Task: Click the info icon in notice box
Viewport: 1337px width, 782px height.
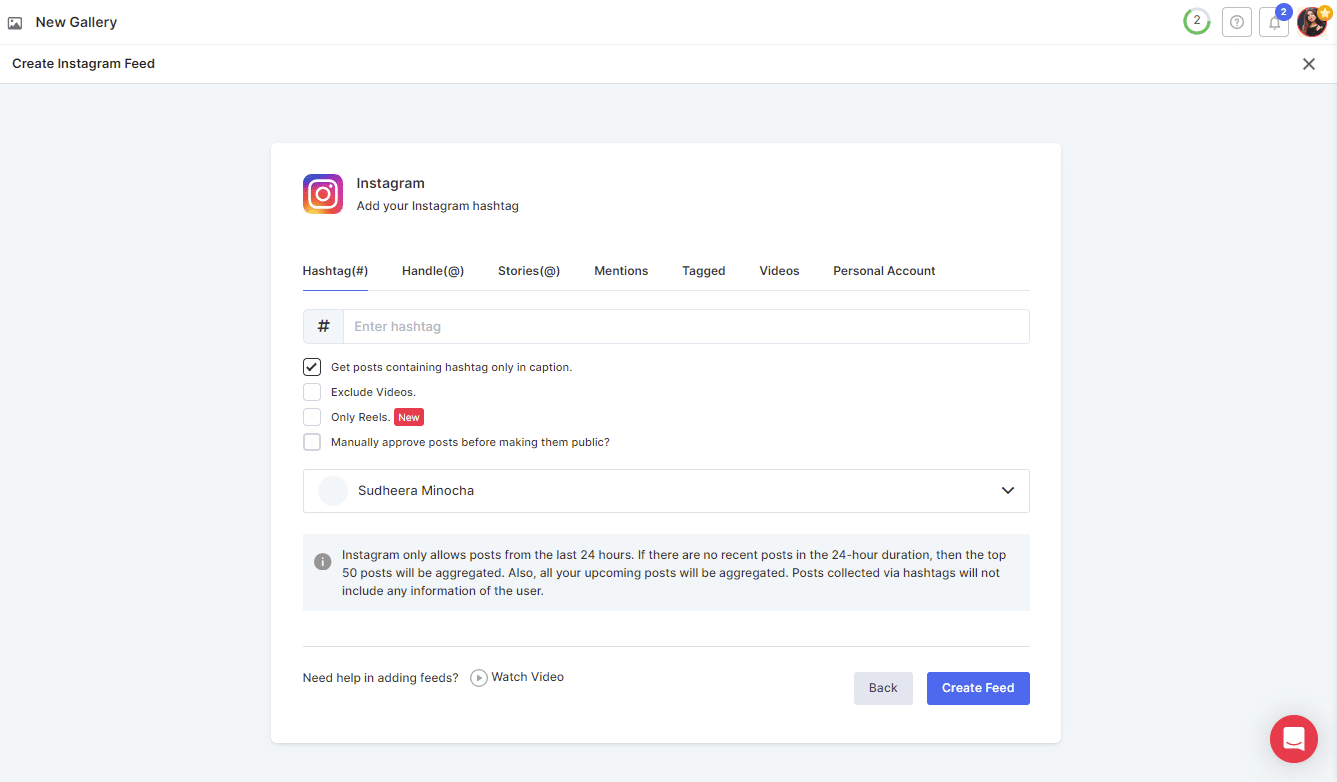Action: coord(322,562)
